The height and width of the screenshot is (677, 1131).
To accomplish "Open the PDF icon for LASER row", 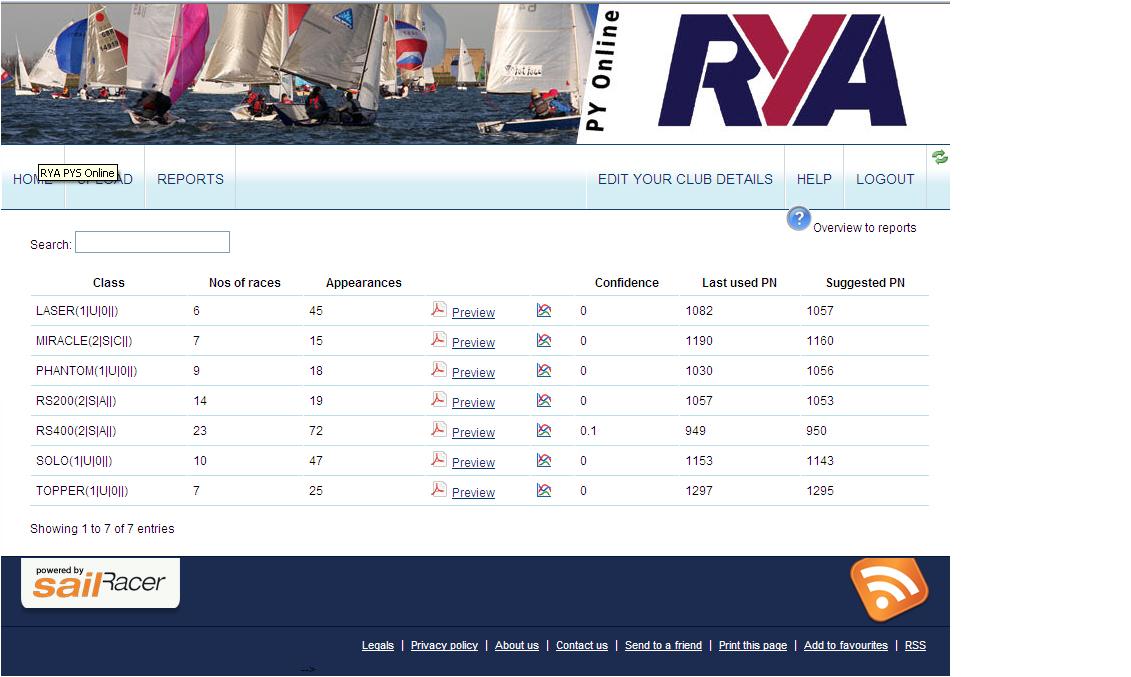I will tap(439, 309).
